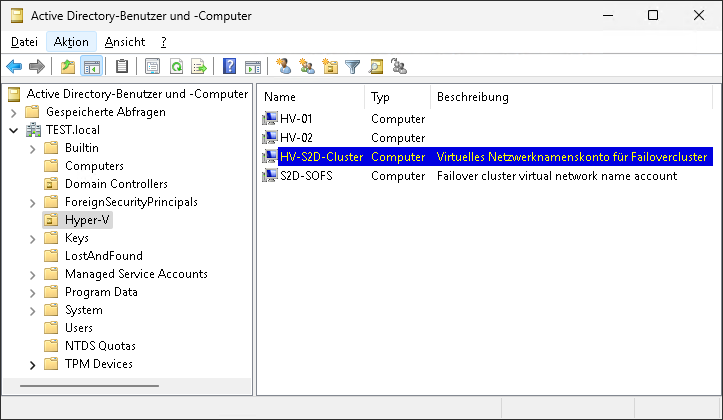This screenshot has height=420, width=723.
Task: Select the HV-S2D-Cluster computer entry
Action: 486,157
